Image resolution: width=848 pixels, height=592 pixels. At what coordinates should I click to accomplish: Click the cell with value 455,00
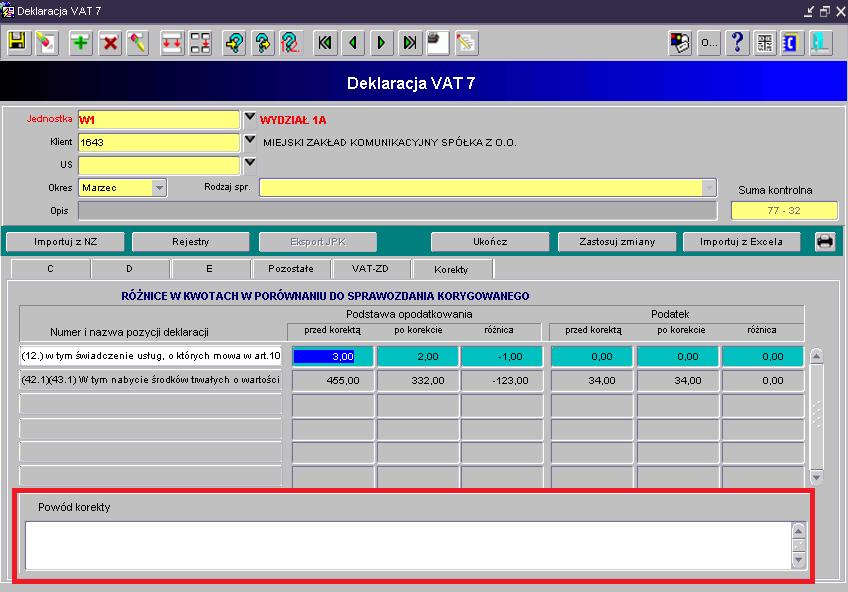pos(333,381)
